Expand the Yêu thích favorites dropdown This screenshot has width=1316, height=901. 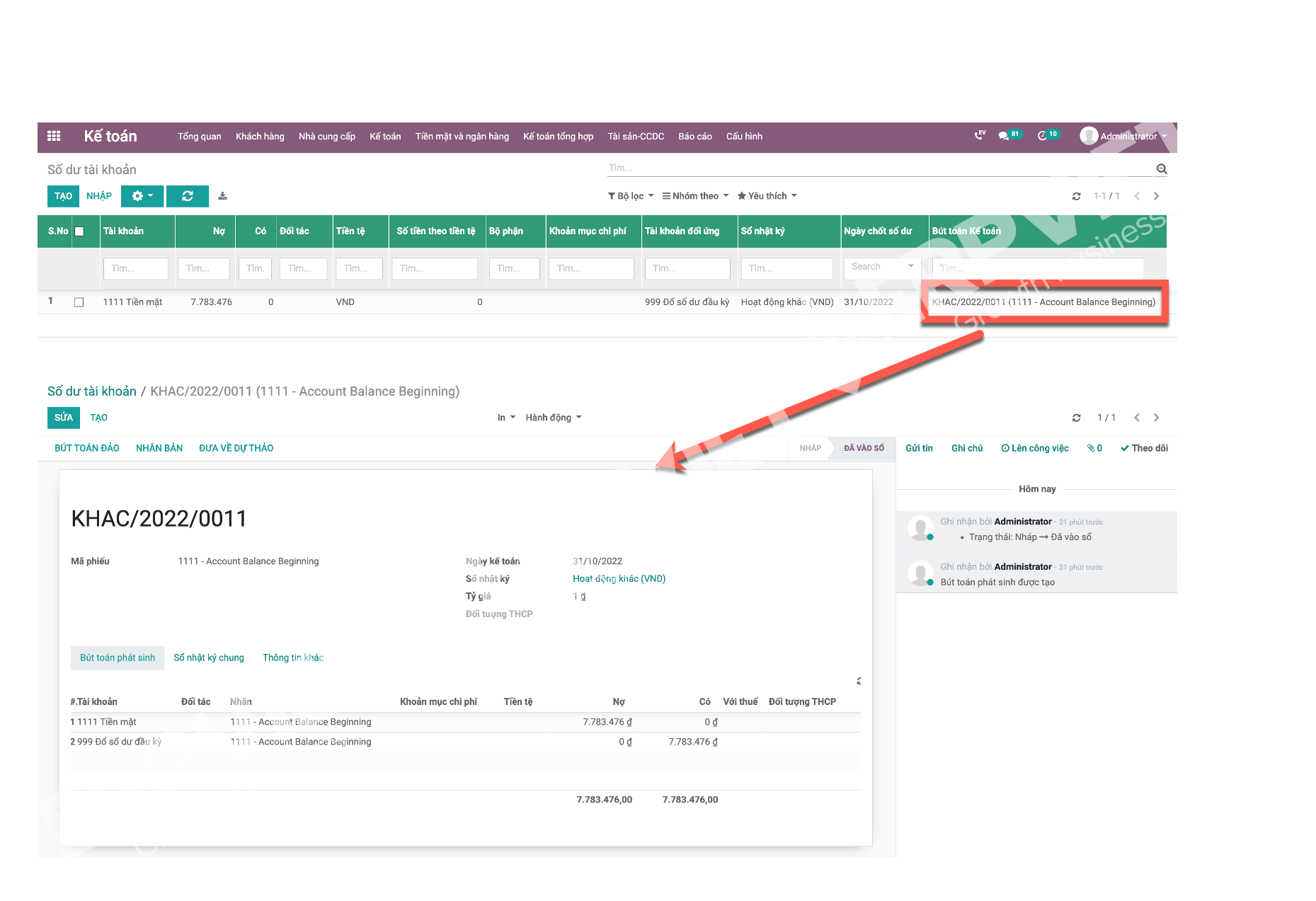coord(767,196)
